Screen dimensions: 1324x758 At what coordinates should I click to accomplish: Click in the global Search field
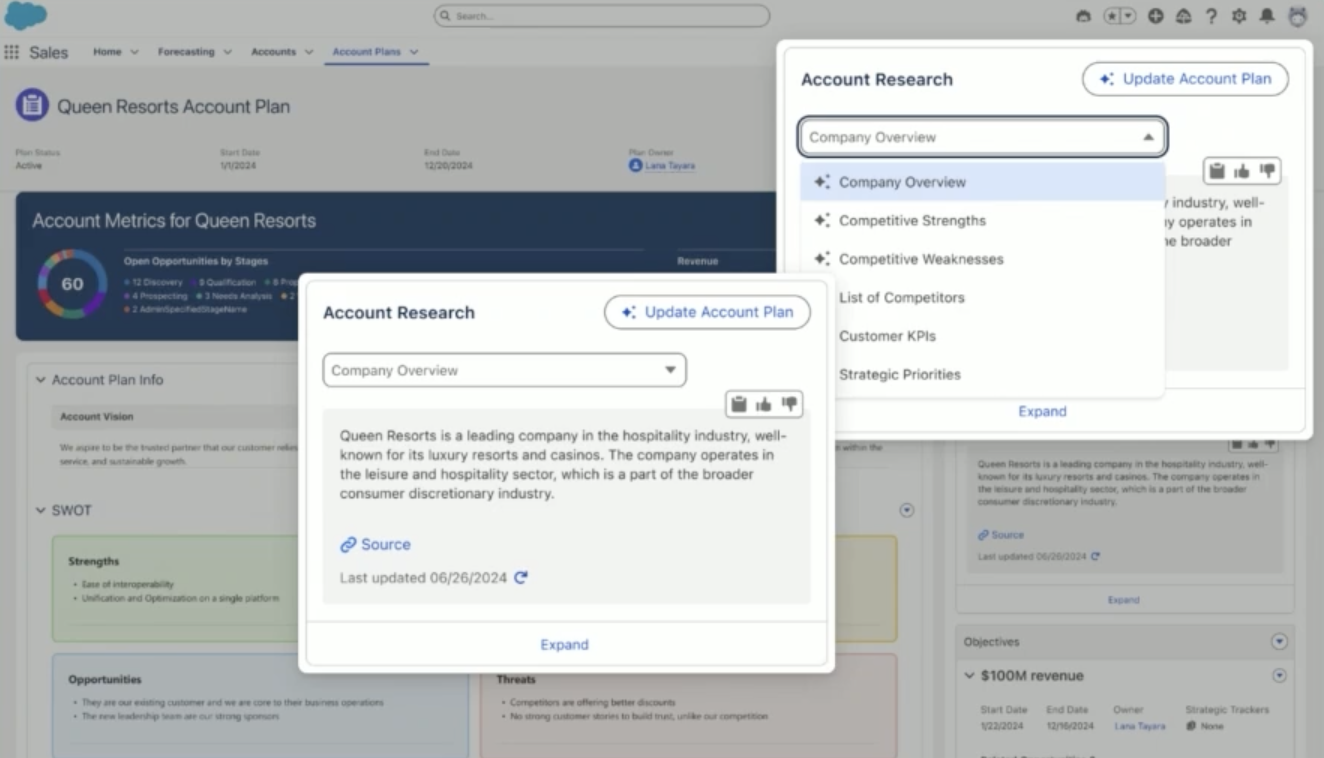(602, 16)
